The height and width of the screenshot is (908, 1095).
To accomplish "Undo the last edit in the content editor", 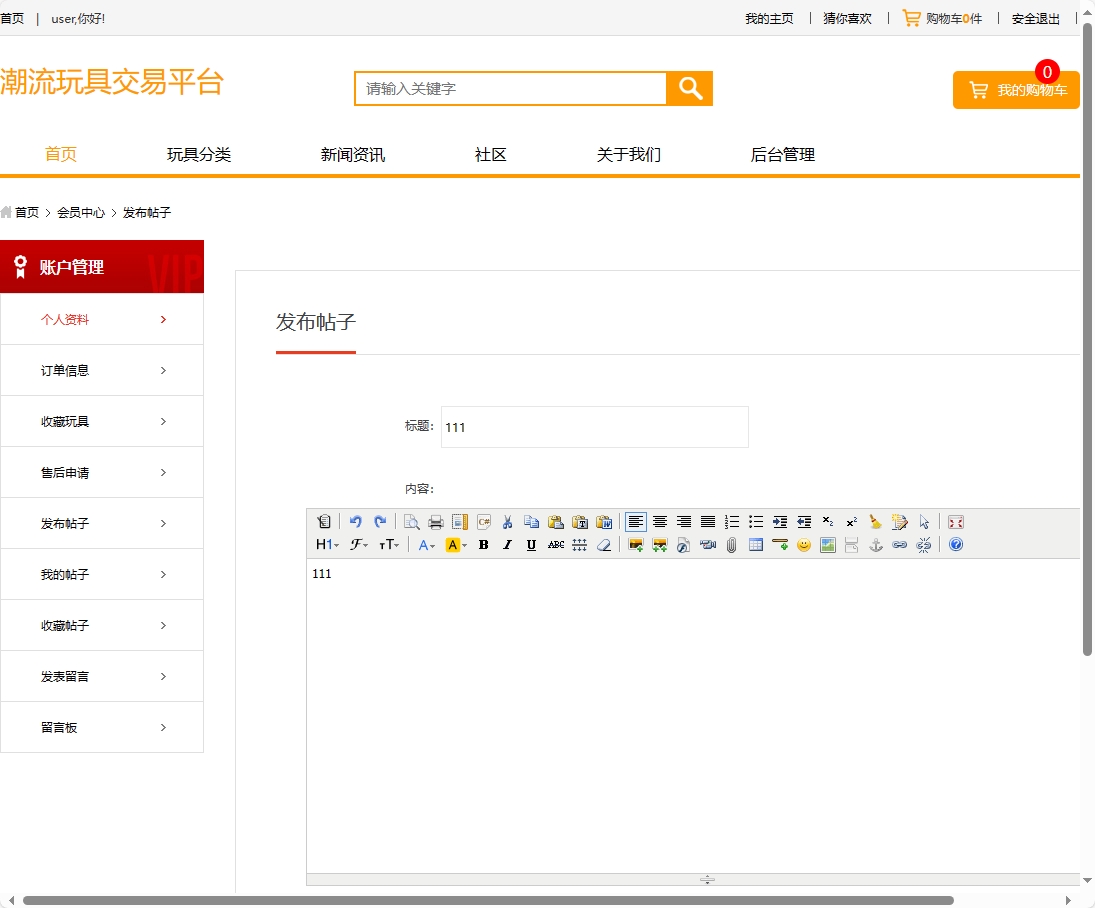I will point(356,521).
